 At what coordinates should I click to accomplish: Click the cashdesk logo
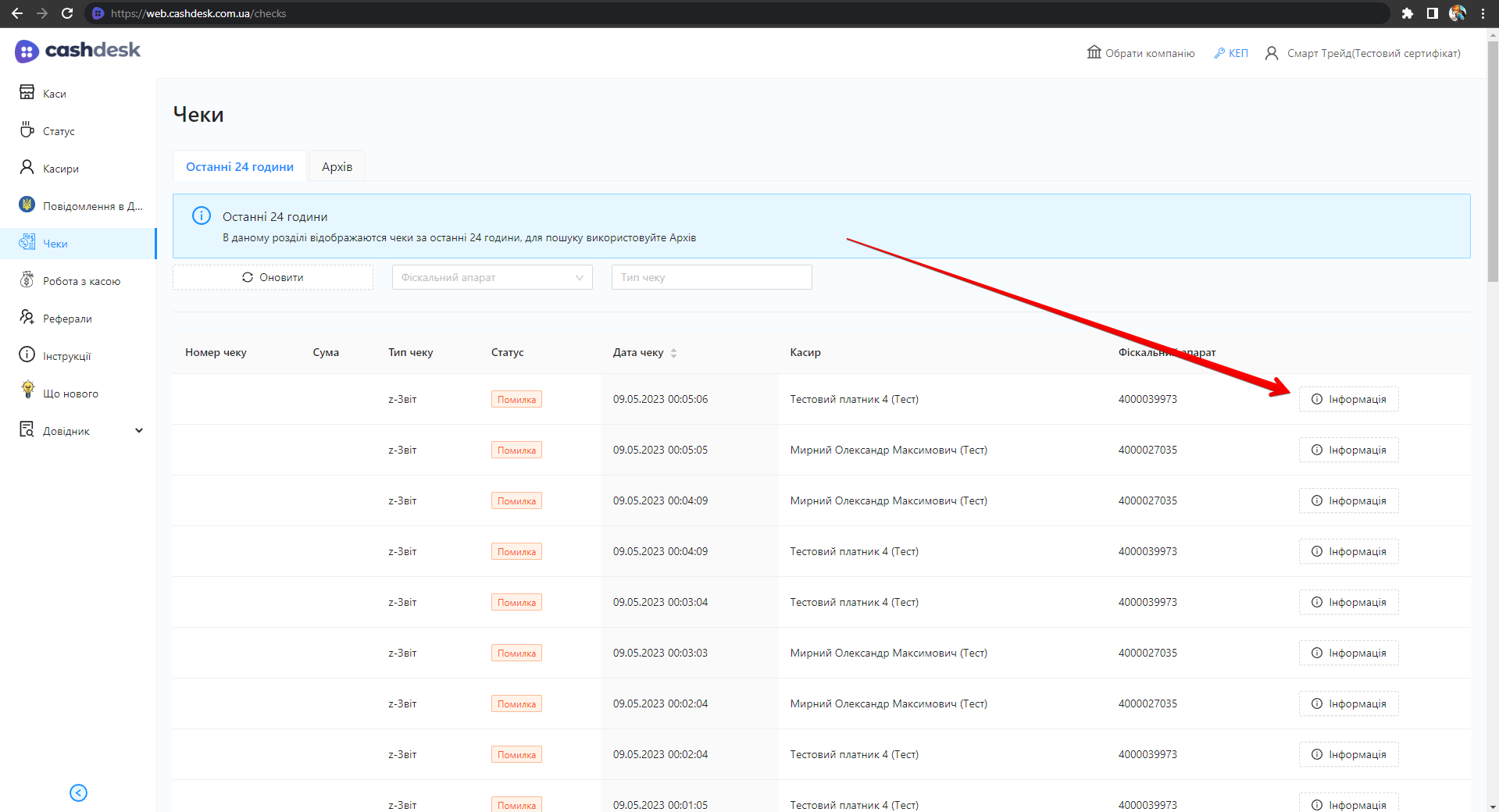tap(77, 51)
